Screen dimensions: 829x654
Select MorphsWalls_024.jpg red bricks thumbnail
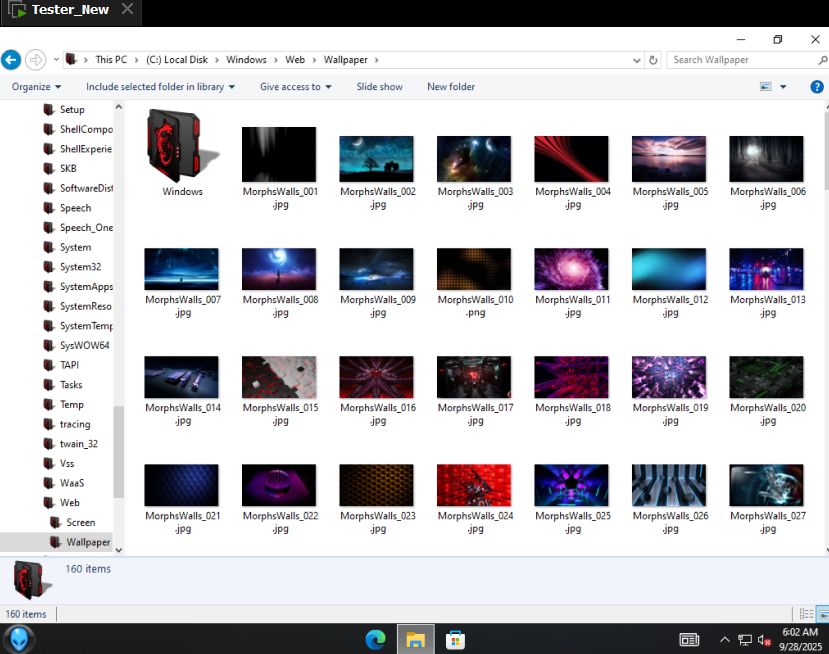(474, 485)
